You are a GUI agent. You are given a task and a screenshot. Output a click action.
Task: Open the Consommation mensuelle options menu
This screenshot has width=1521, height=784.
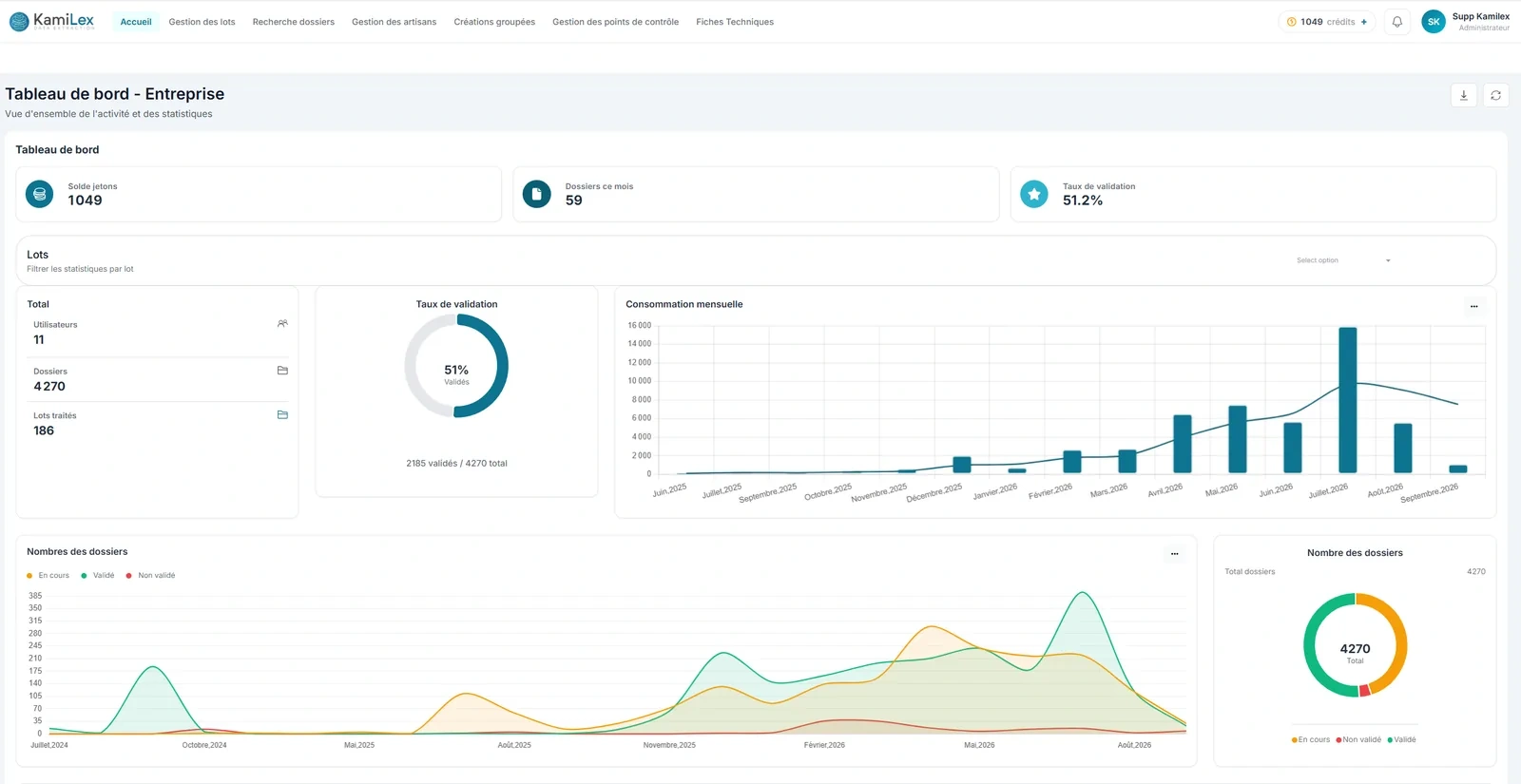coord(1473,306)
